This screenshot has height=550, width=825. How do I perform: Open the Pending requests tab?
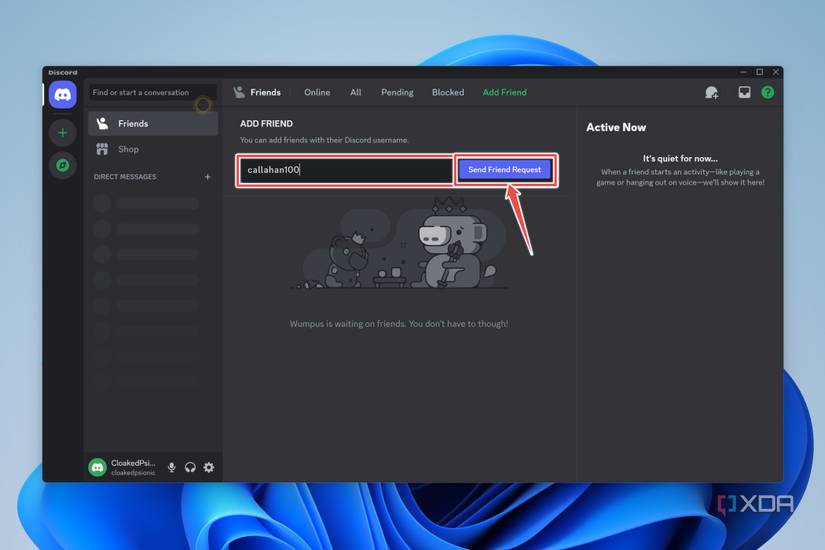click(397, 93)
